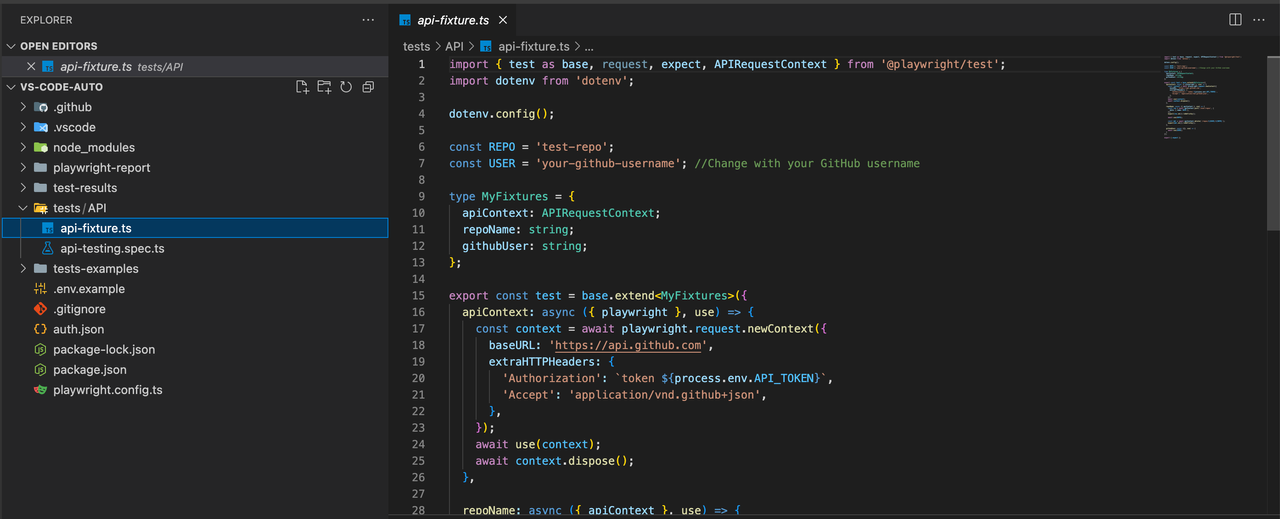Click the tests-examples folder name
Image resolution: width=1280 pixels, height=519 pixels.
tap(96, 268)
